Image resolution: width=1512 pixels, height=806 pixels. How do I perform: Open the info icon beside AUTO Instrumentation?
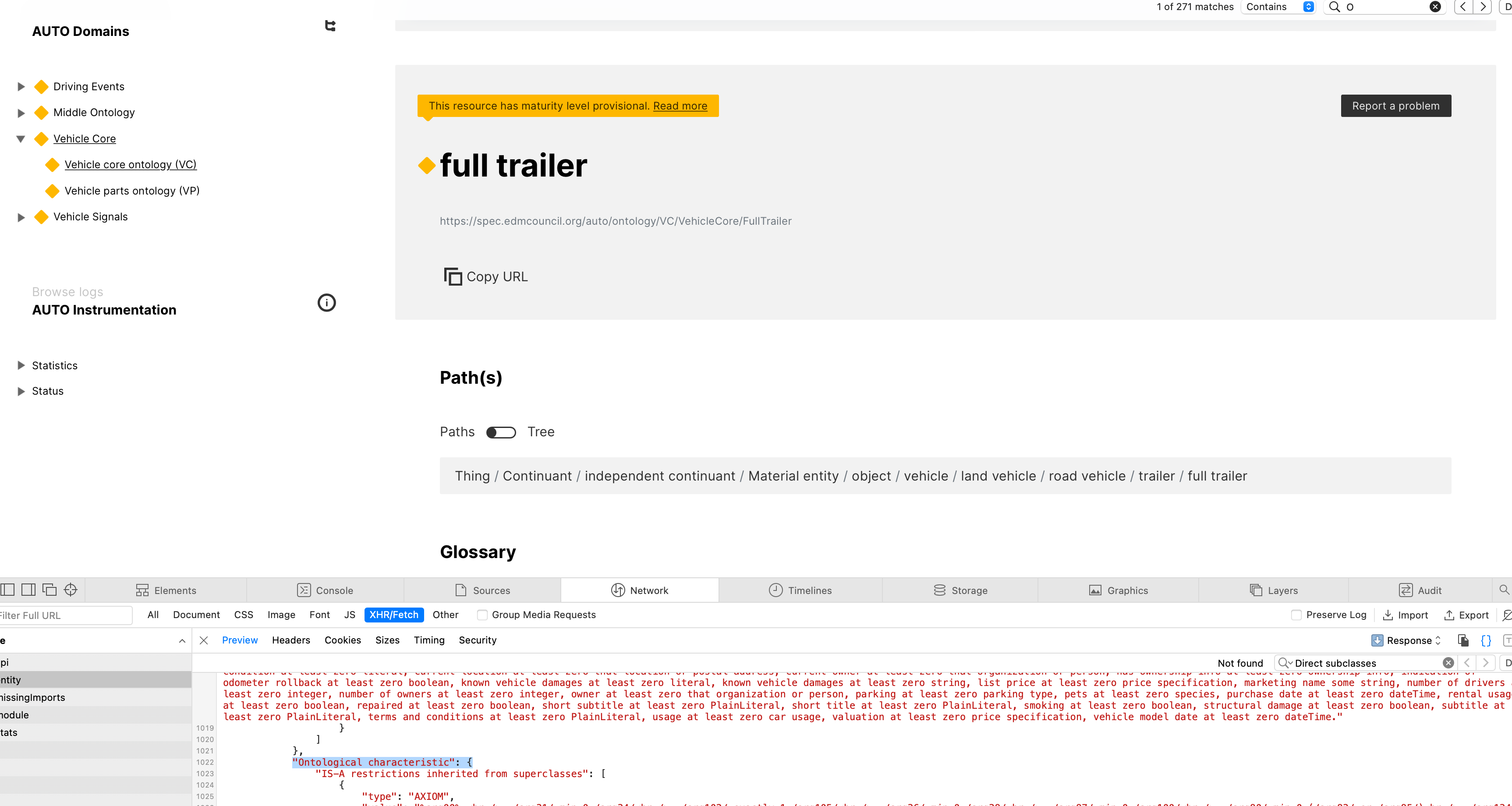tap(326, 303)
